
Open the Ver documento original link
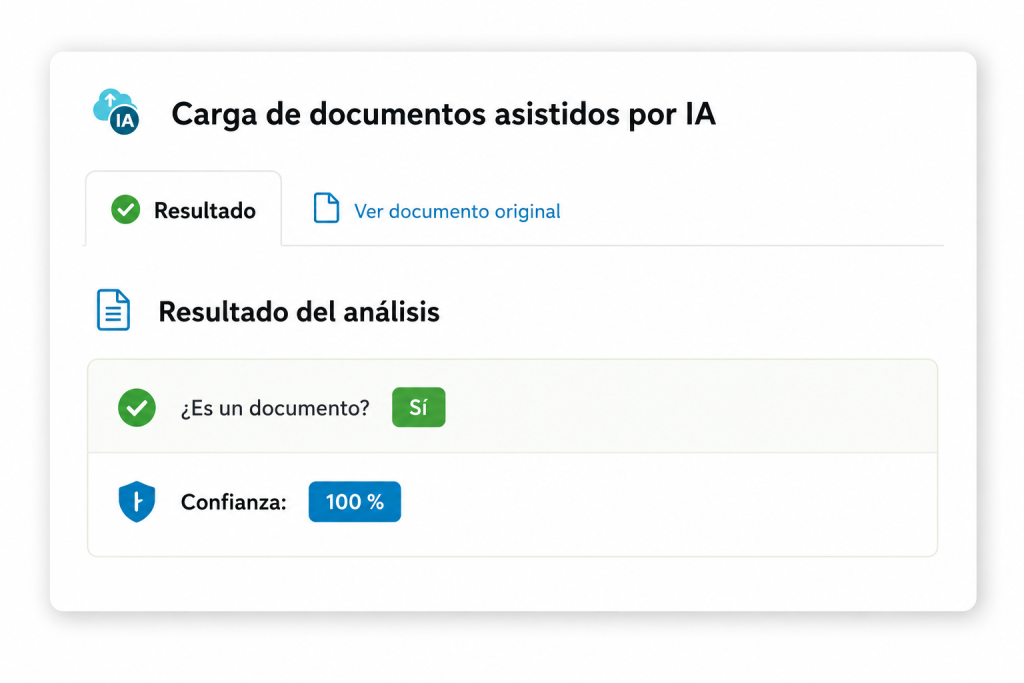pyautogui.click(x=457, y=211)
